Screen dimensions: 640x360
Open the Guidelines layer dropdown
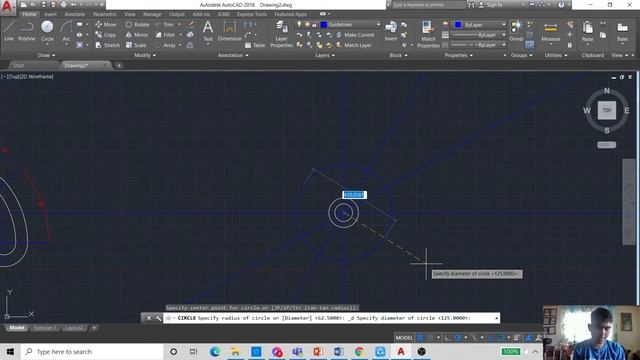(x=378, y=24)
